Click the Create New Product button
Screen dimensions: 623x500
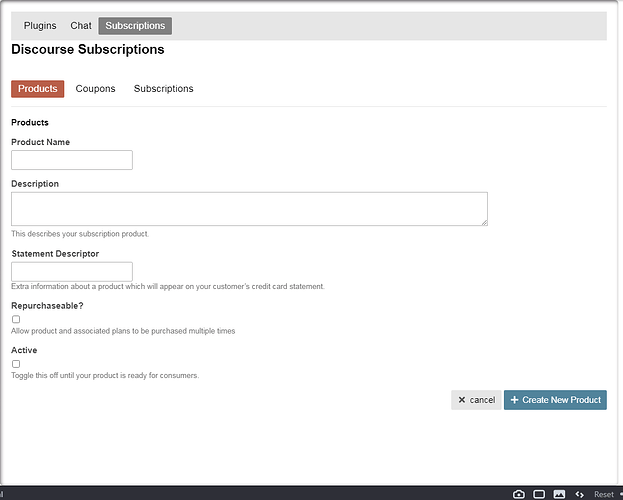[x=555, y=400]
